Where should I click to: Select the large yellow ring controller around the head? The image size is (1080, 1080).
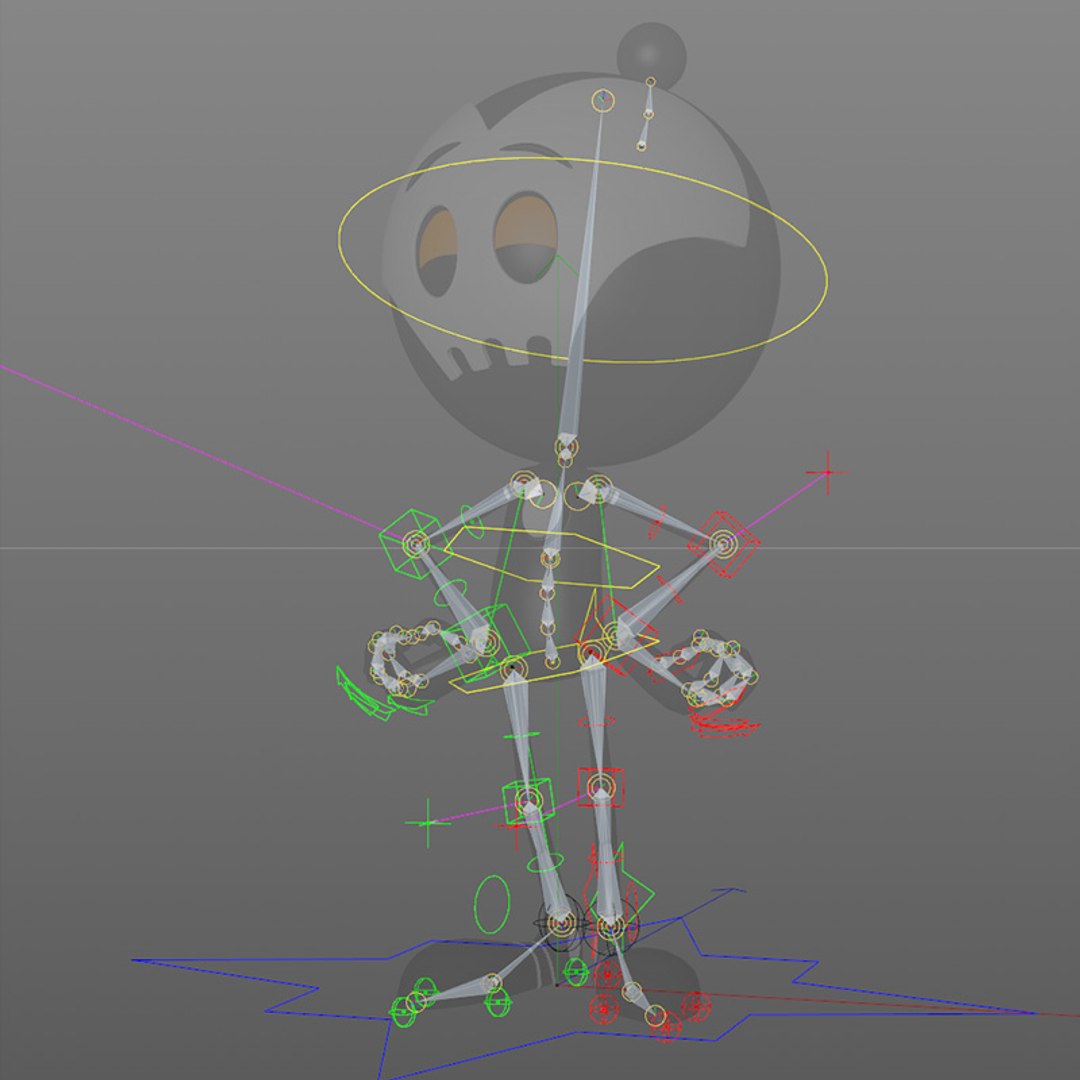582,259
